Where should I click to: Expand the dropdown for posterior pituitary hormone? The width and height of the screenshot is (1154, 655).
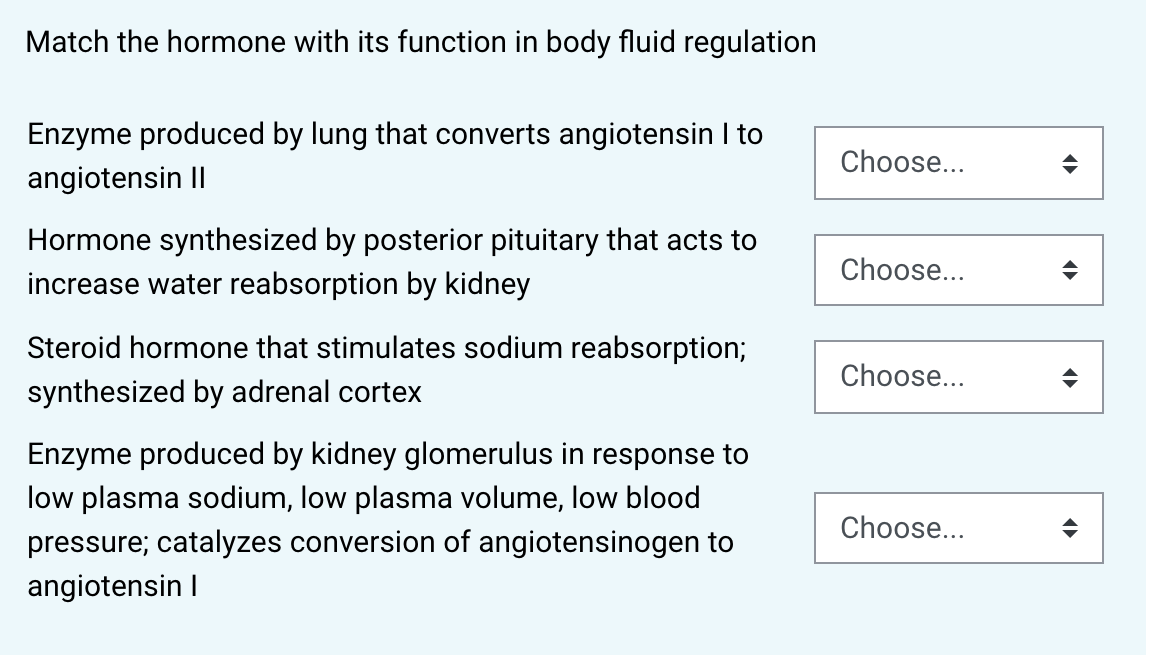pos(958,270)
